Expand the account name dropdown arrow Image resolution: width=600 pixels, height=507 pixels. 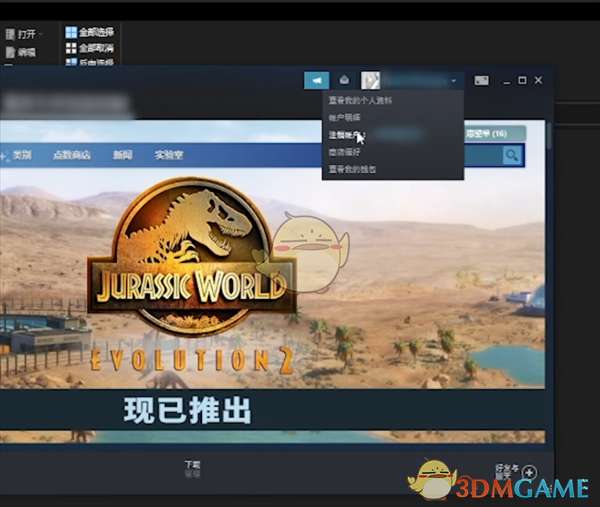pos(453,80)
